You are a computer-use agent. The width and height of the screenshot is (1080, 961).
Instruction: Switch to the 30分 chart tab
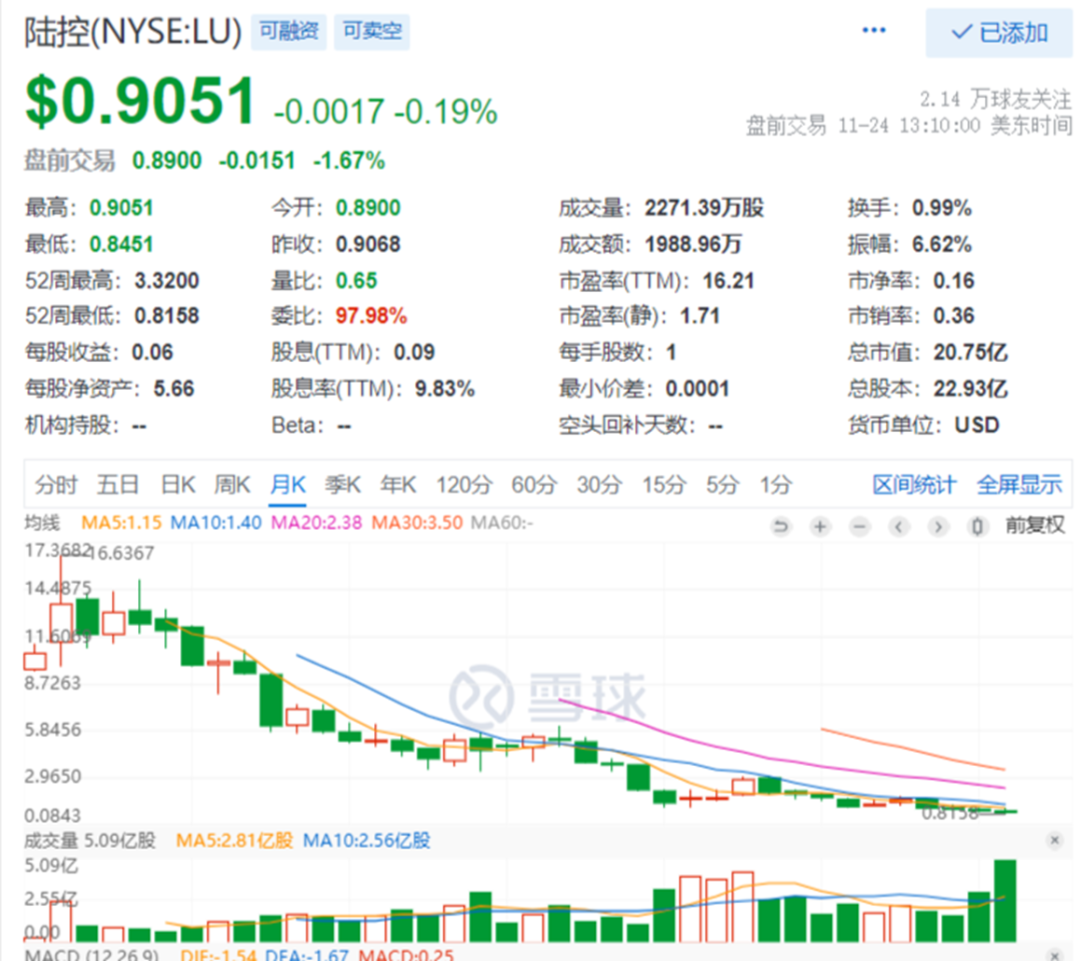[x=599, y=485]
